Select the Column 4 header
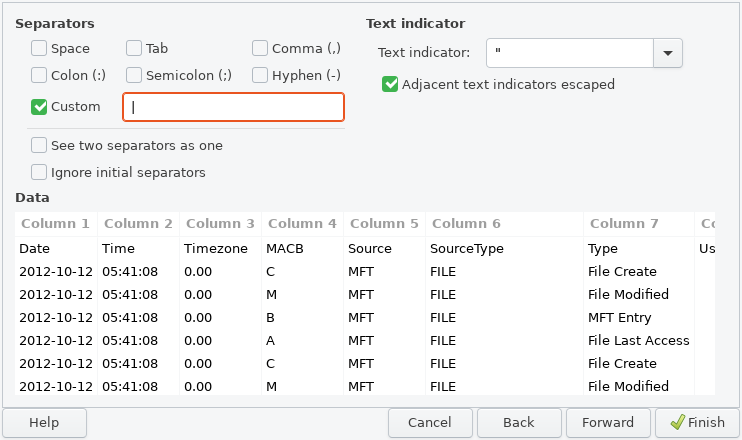The width and height of the screenshot is (742, 440). pos(302,223)
